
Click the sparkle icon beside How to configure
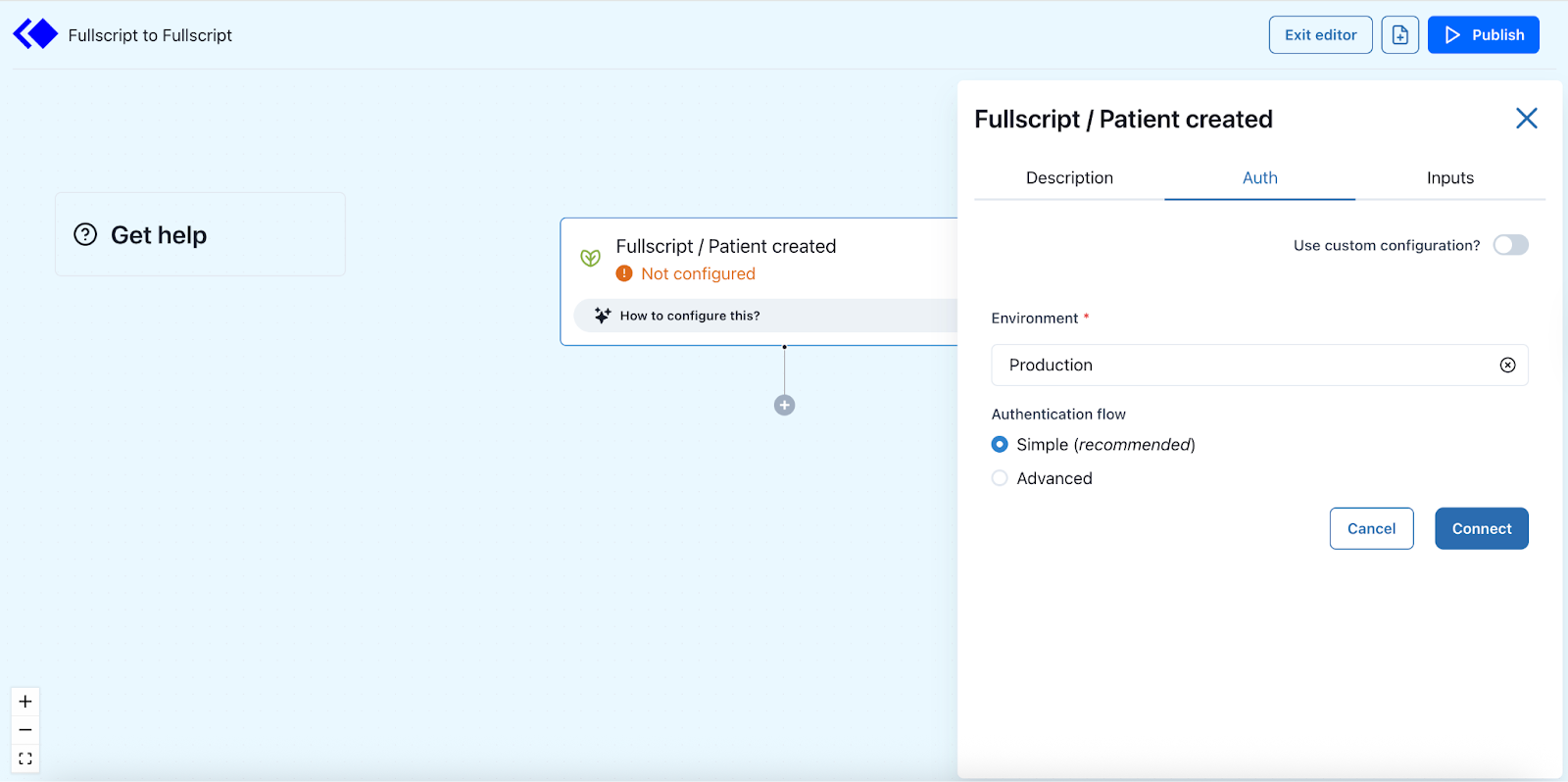pyautogui.click(x=603, y=316)
